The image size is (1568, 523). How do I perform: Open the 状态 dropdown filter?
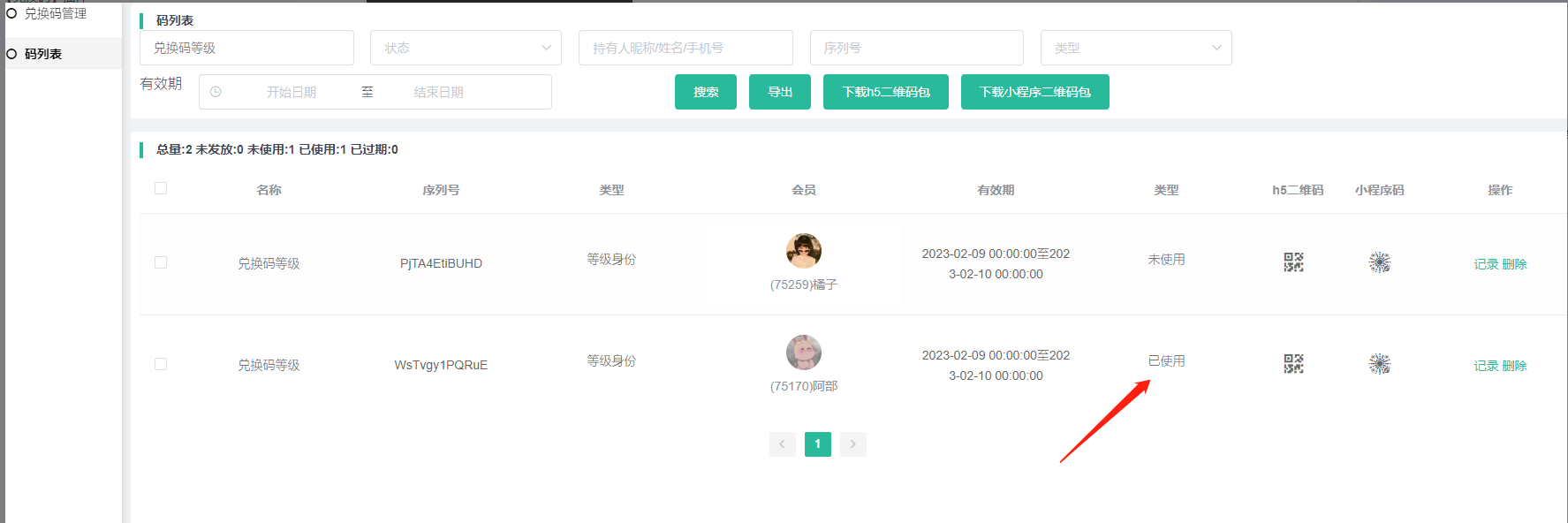click(466, 48)
